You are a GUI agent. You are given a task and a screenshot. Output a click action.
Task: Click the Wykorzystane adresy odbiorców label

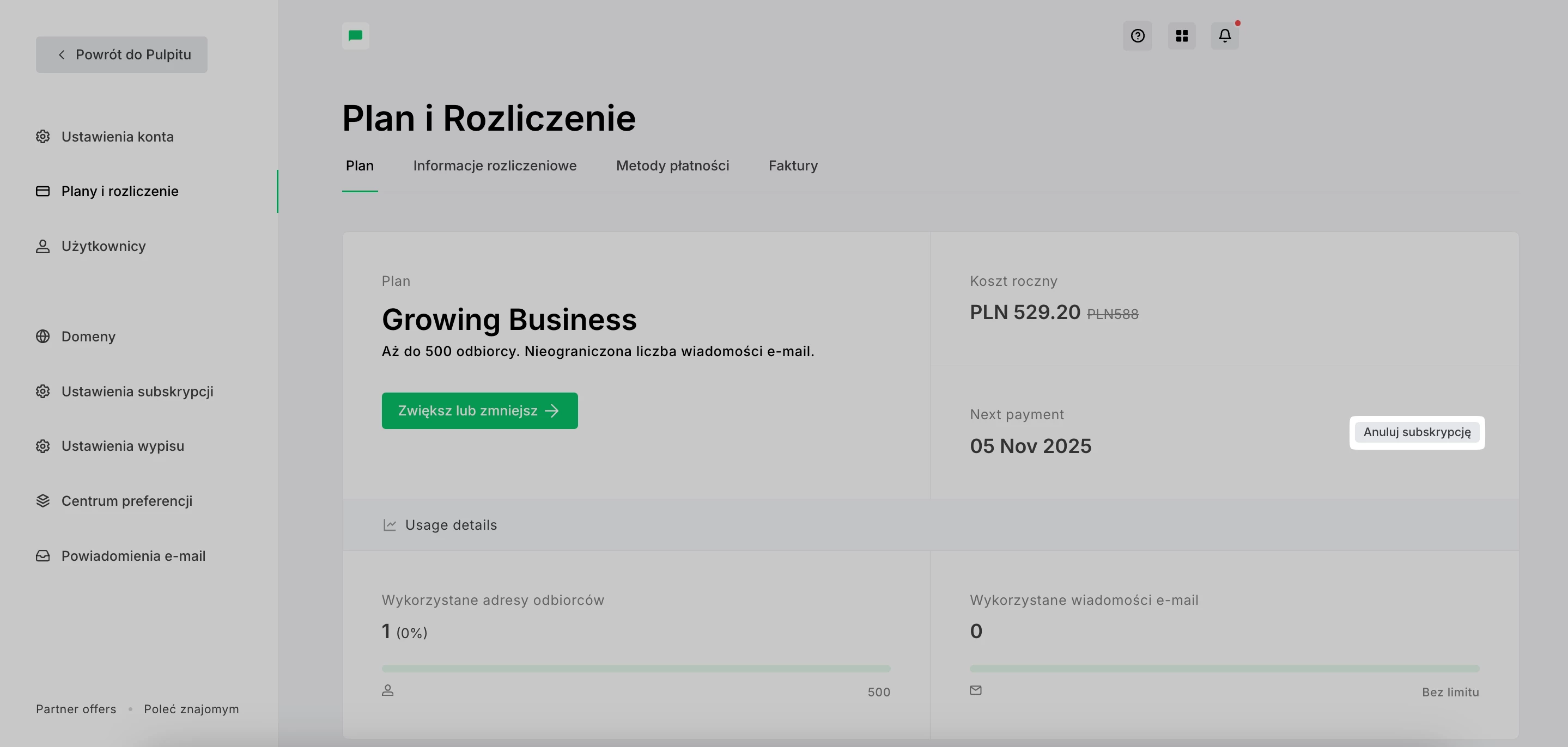coord(493,600)
